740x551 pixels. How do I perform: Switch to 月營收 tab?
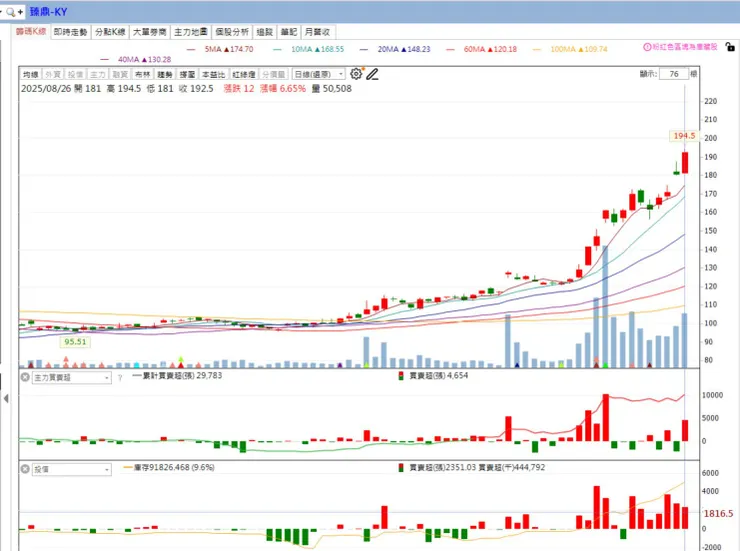click(318, 32)
